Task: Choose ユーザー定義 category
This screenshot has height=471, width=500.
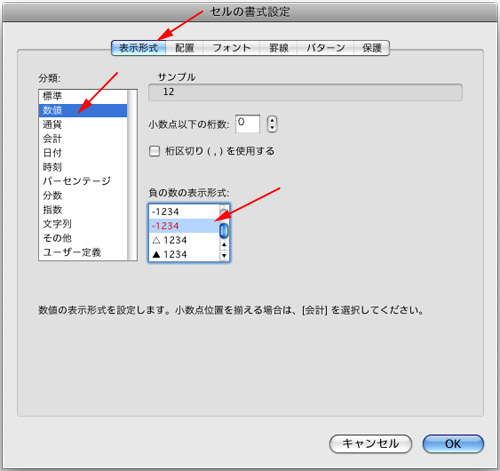Action: point(83,252)
